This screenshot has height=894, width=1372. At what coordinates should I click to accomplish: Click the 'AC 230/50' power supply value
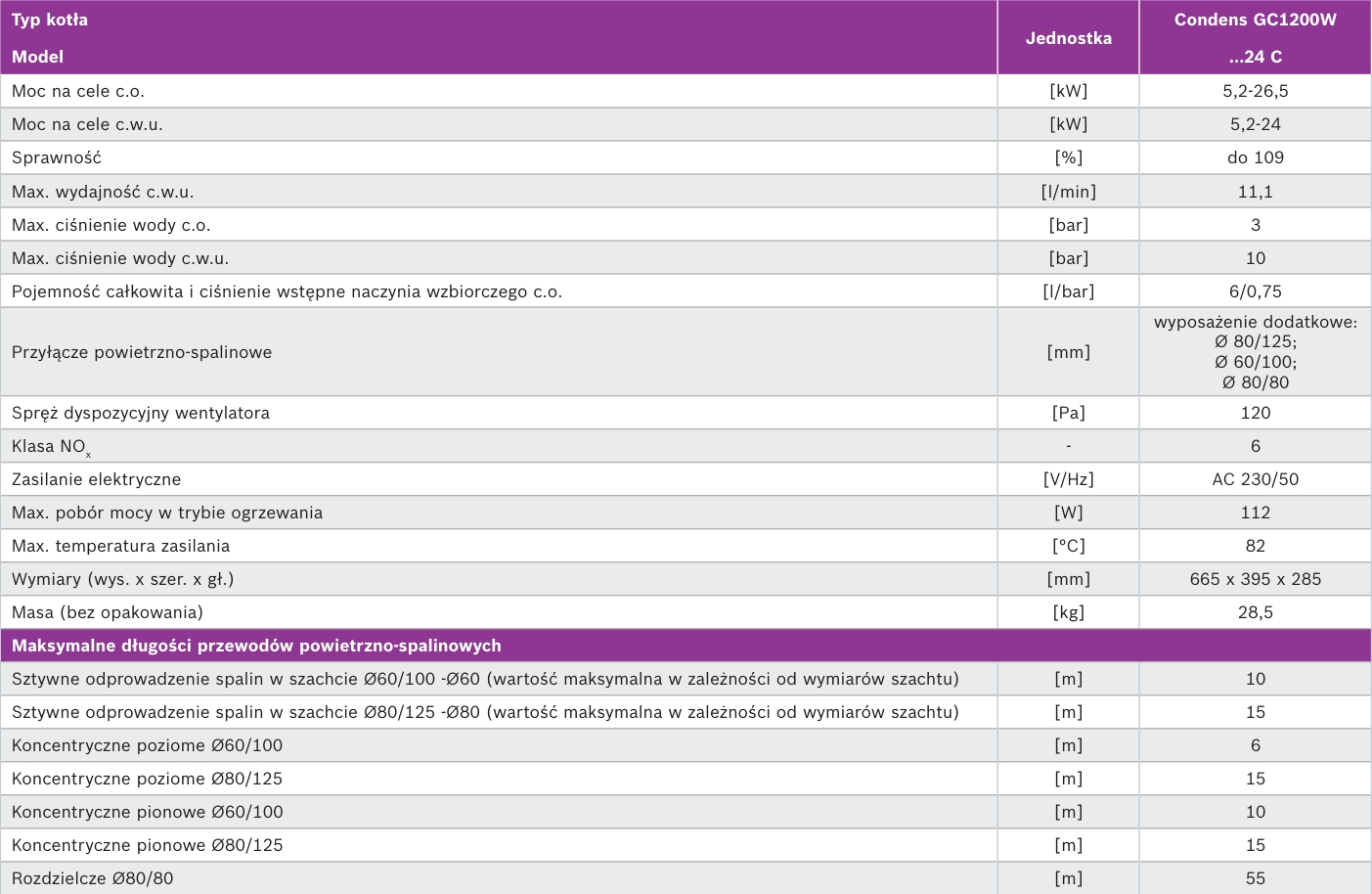[1256, 479]
